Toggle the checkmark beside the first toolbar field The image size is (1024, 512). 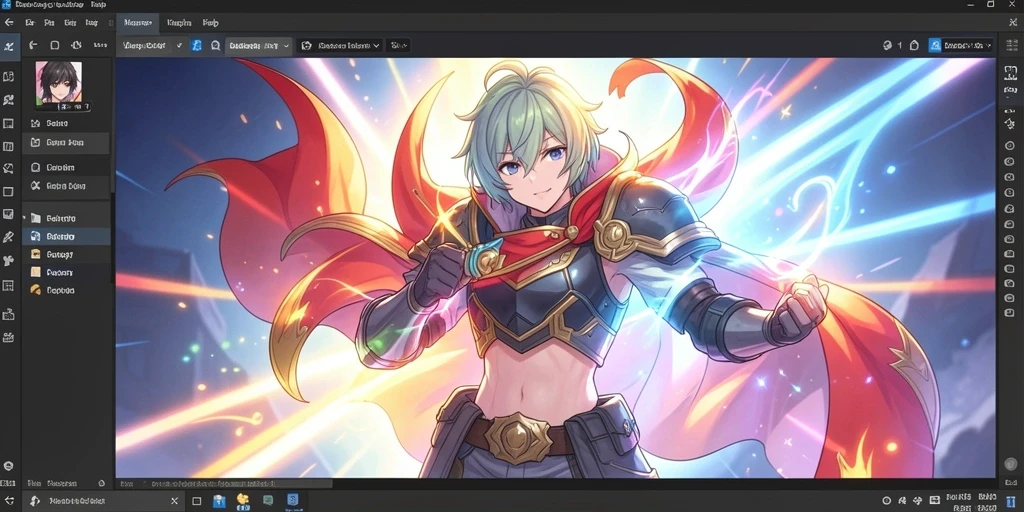coord(180,46)
